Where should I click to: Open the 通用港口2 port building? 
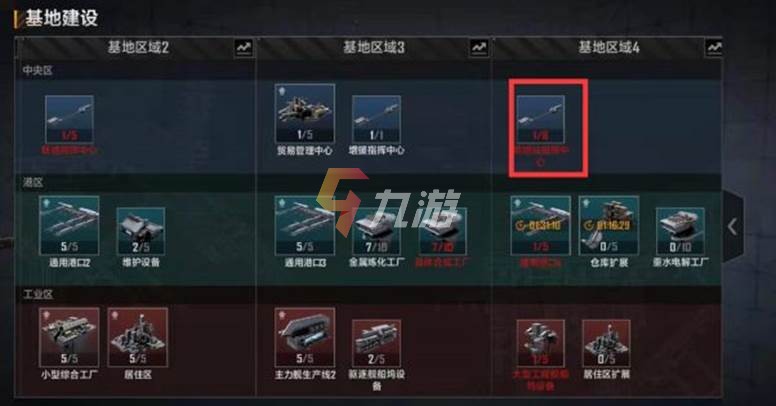pyautogui.click(x=69, y=225)
